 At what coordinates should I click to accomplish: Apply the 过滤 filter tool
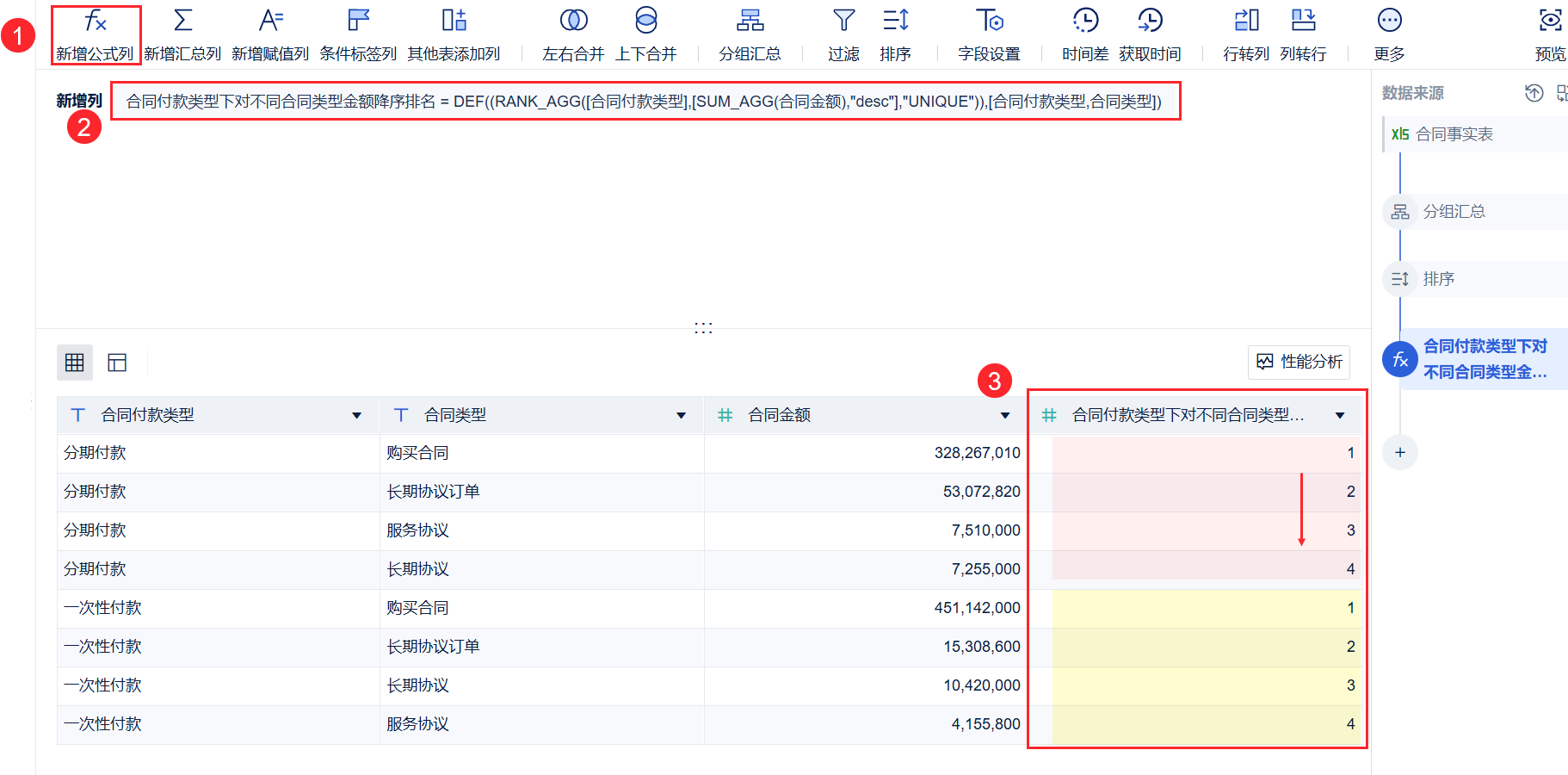coord(843,34)
